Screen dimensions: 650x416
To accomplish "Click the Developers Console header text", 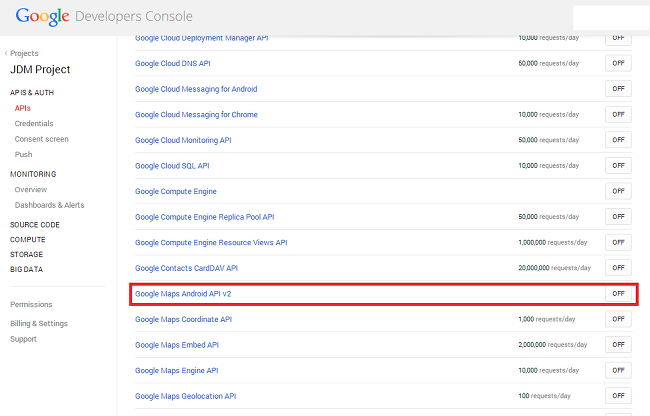I will tap(134, 17).
